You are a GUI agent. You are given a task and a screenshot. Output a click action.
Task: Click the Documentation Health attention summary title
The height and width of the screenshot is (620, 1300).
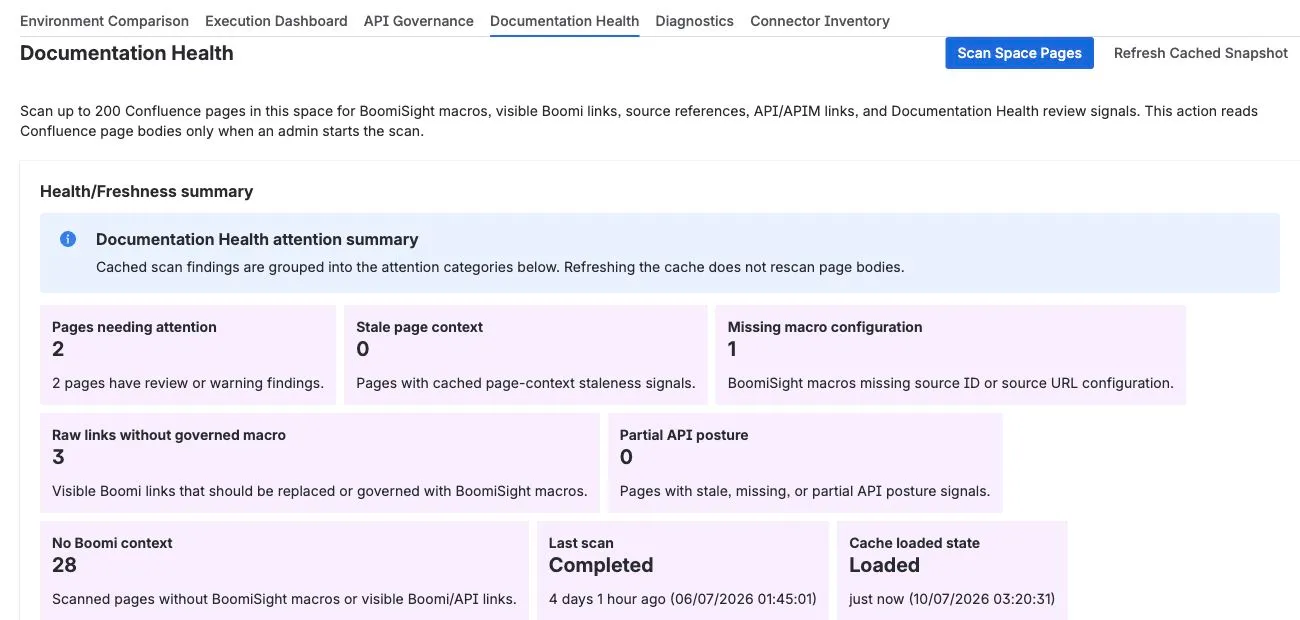pos(257,239)
